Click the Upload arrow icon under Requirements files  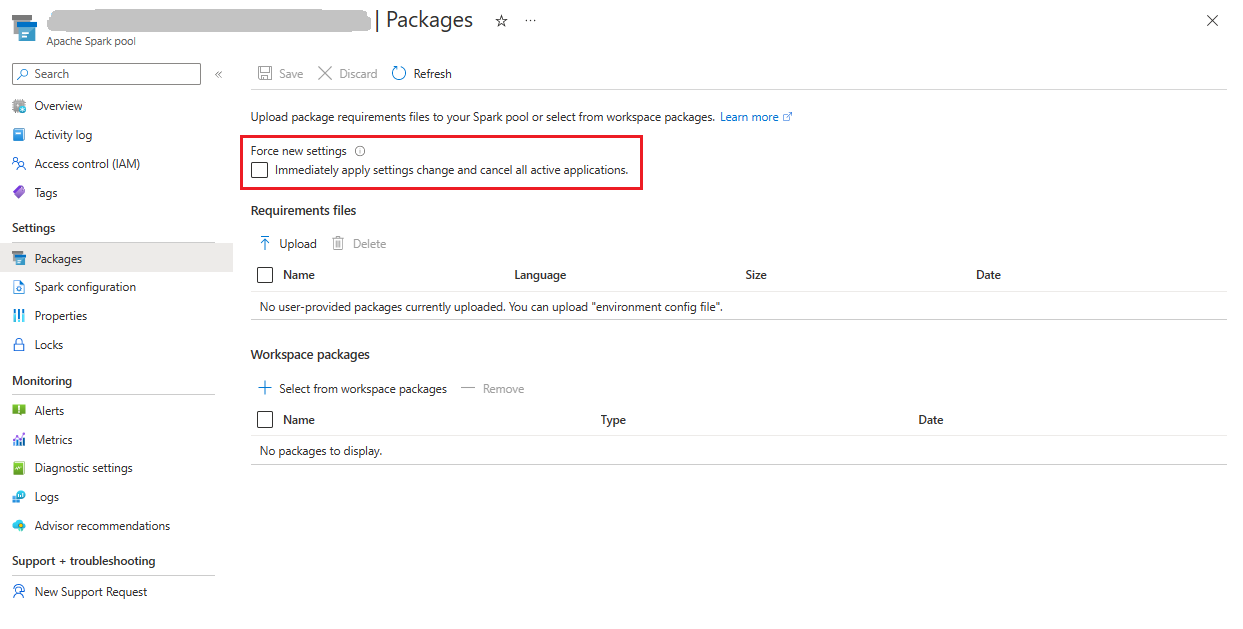(x=265, y=243)
